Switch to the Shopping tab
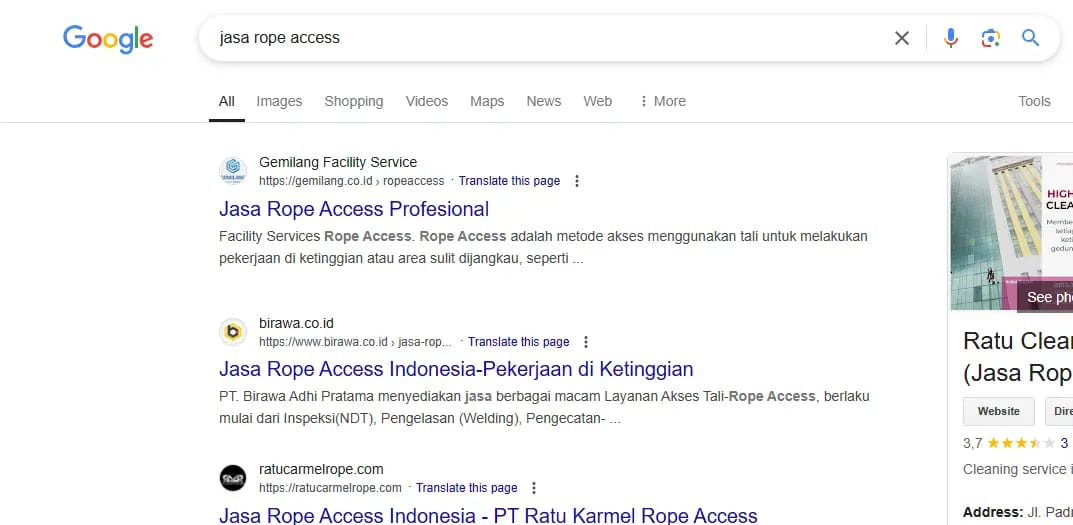This screenshot has height=525, width=1073. [354, 101]
